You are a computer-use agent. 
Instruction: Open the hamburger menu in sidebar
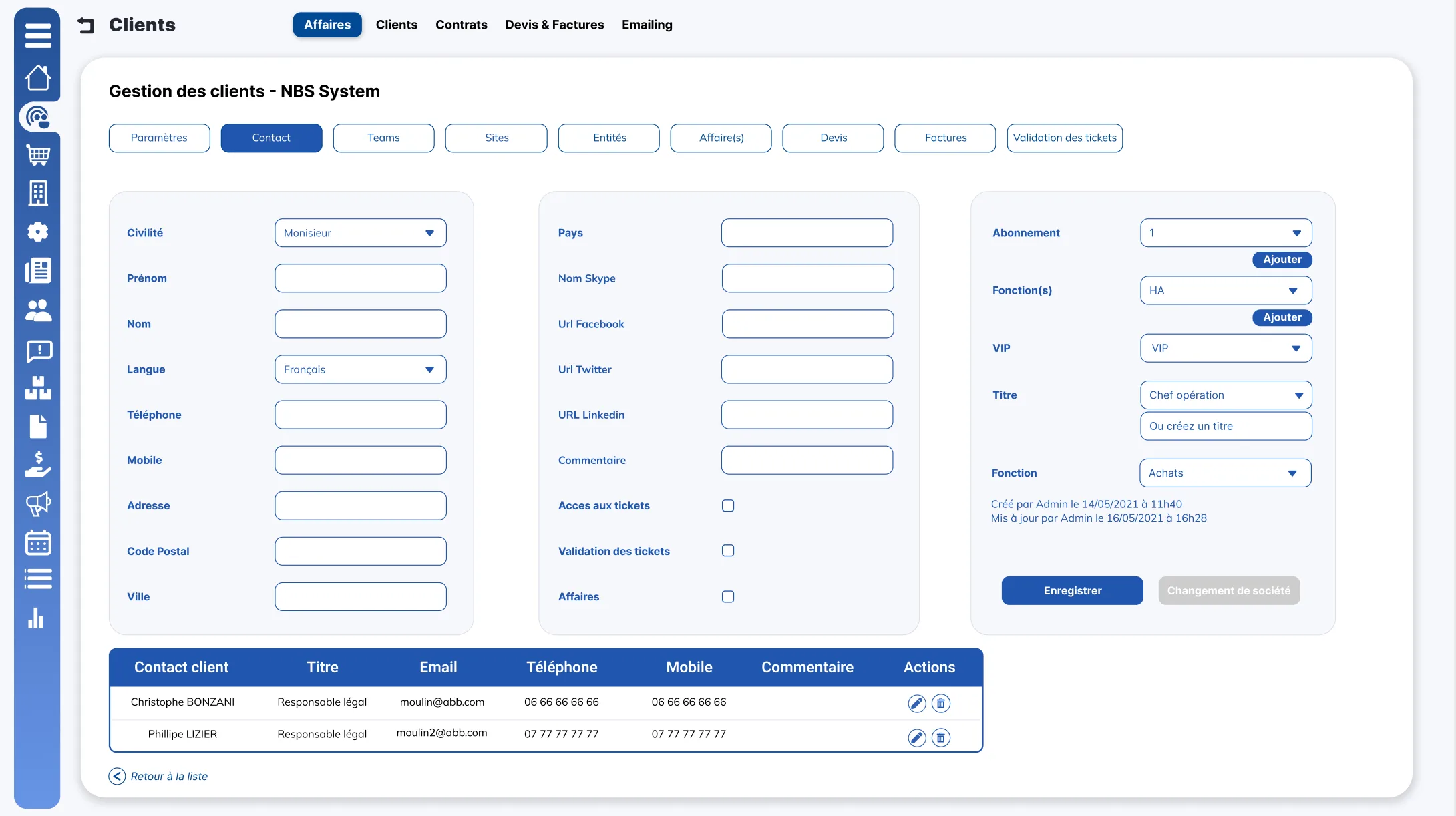(x=38, y=35)
